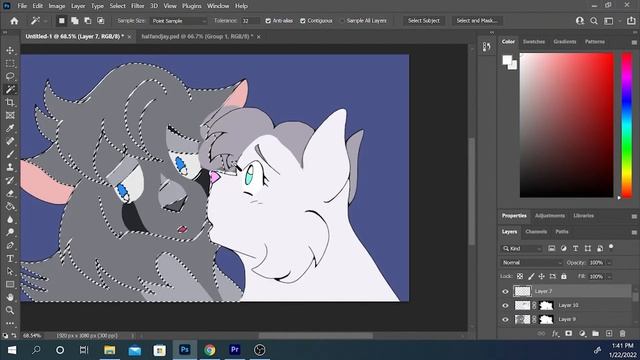This screenshot has height=360, width=640.
Task: Toggle the Anti-alias checkbox
Action: pos(268,21)
